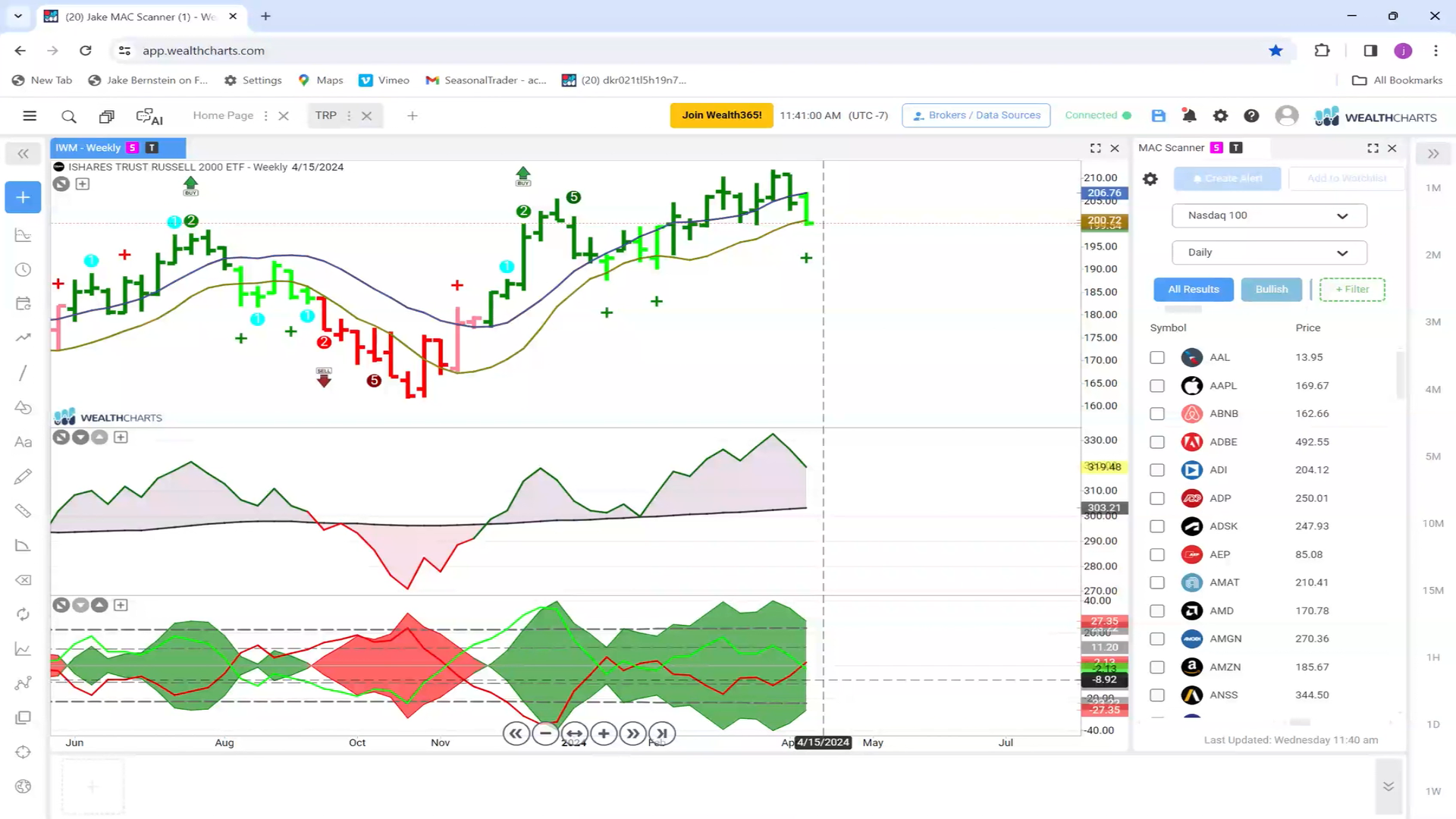Screen dimensions: 1456x819
Task: Show All Results in scanner
Action: pyautogui.click(x=1193, y=290)
